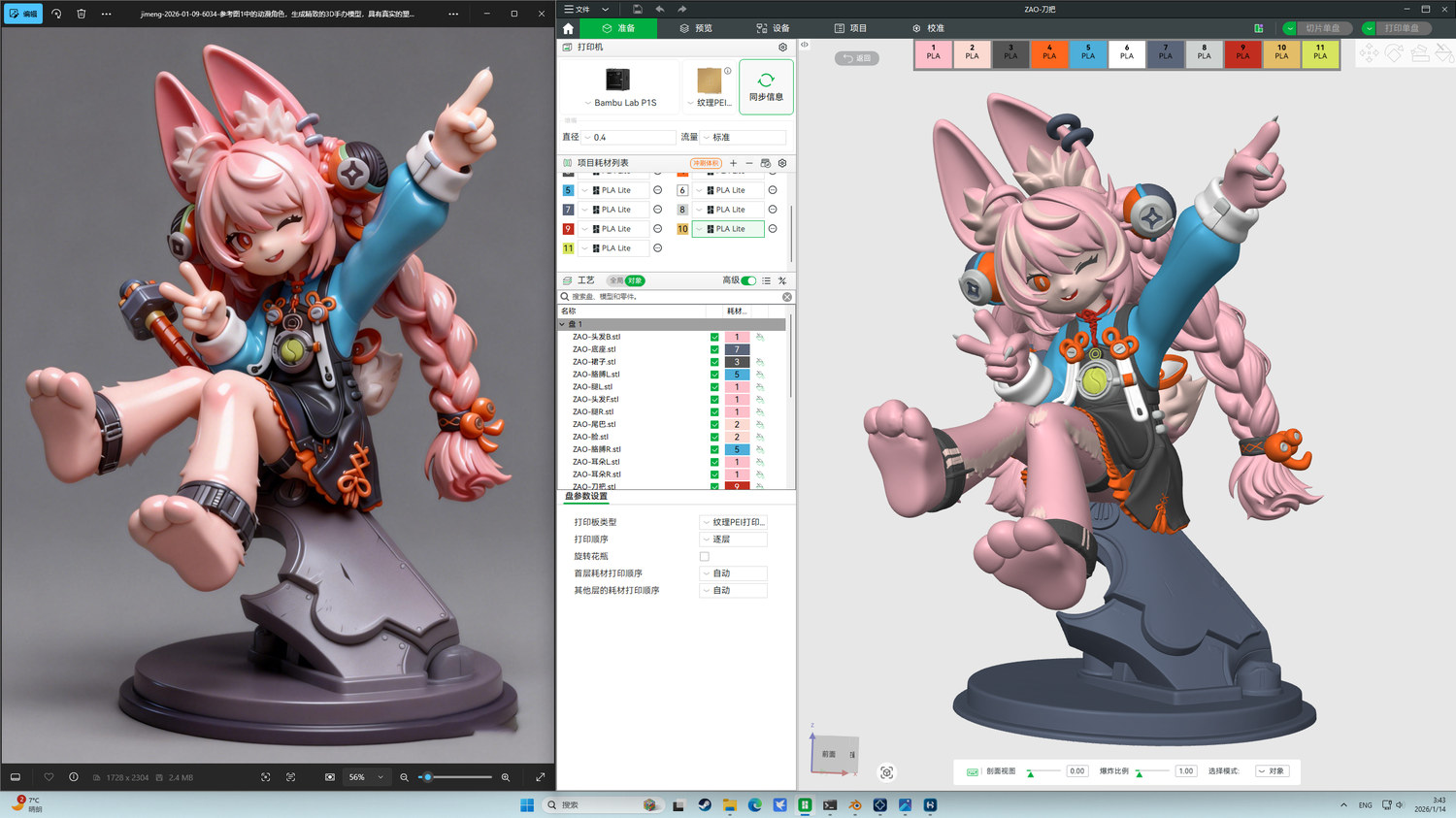Toggle the 高级 advanced mode switch
The height and width of the screenshot is (818, 1456).
[748, 280]
